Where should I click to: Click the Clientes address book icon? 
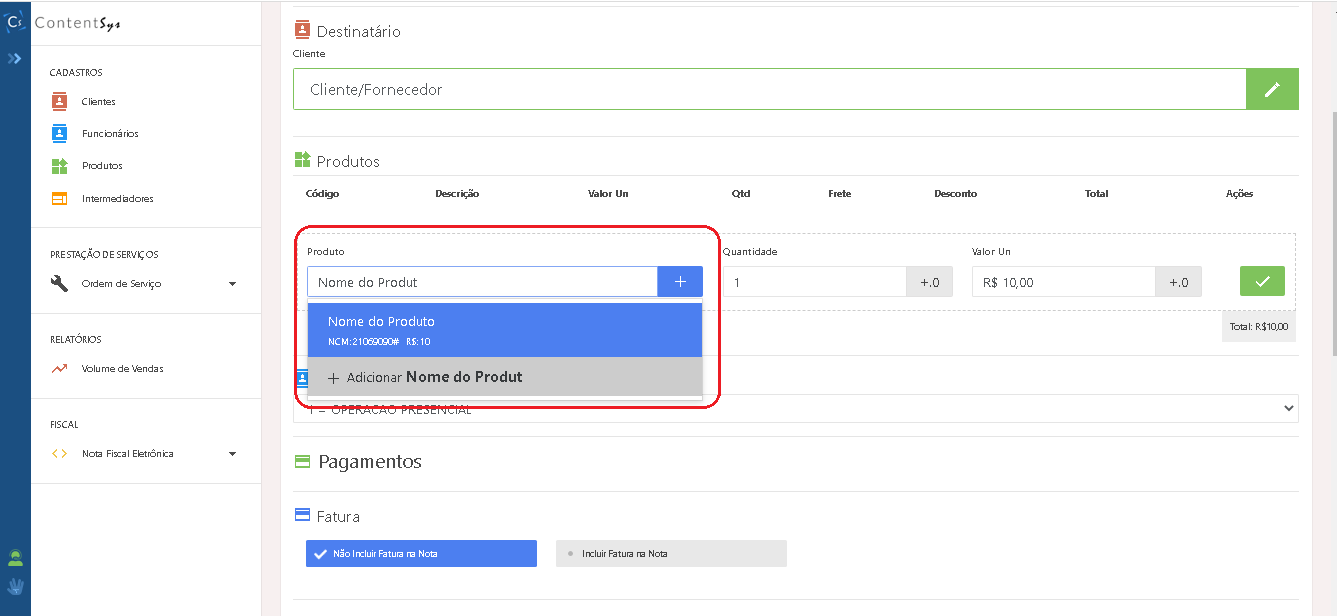[x=59, y=101]
